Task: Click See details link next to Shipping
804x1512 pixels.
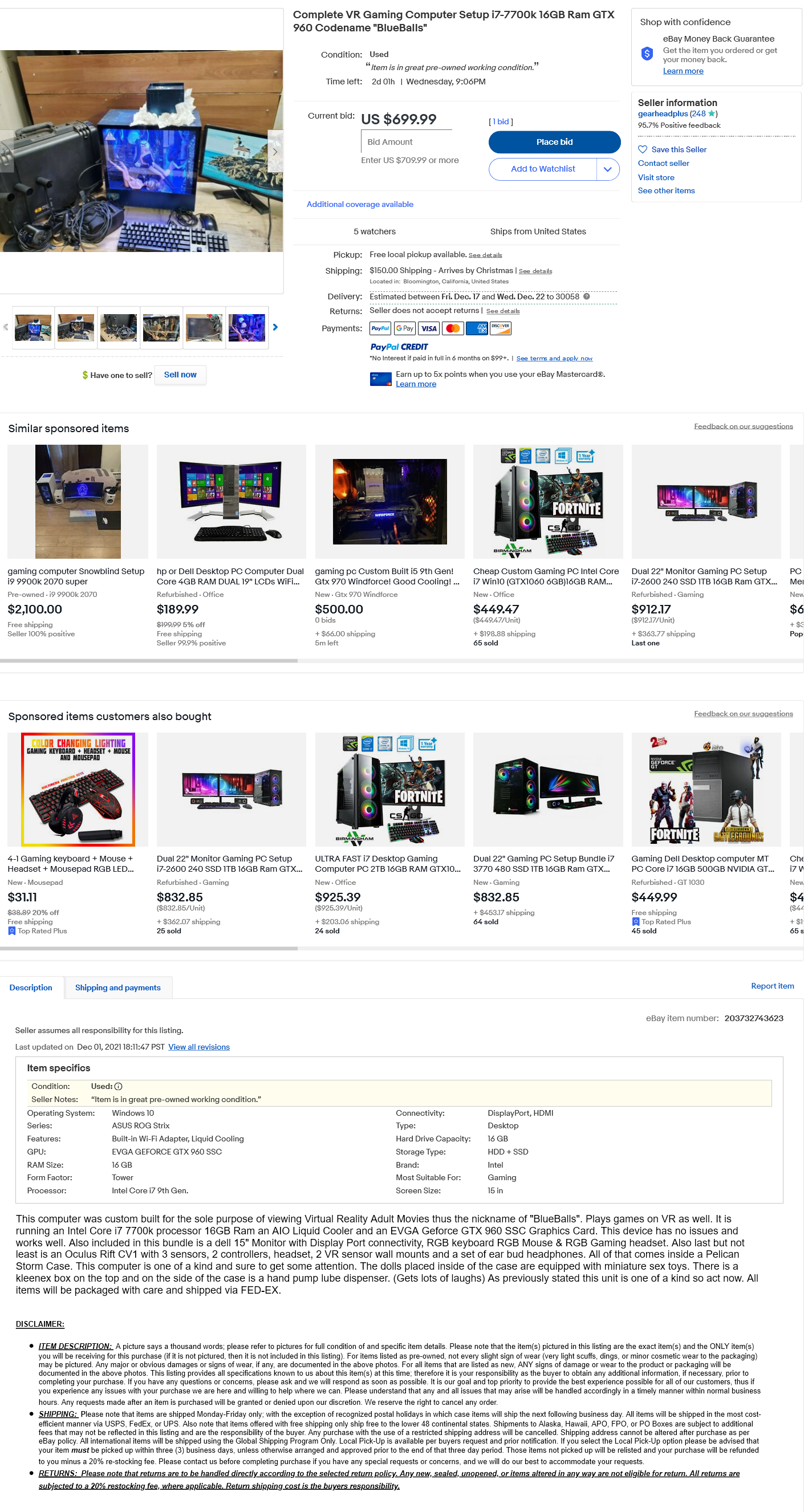Action: [535, 271]
